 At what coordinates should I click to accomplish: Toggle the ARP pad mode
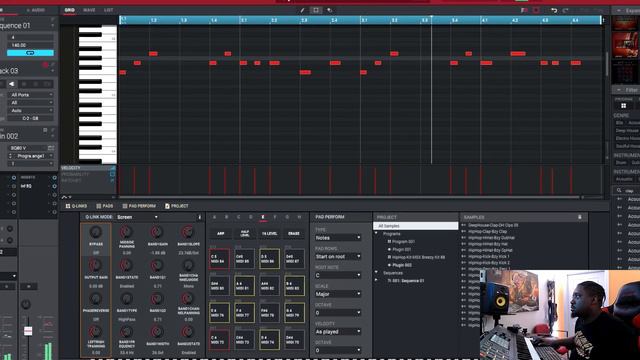pos(220,233)
